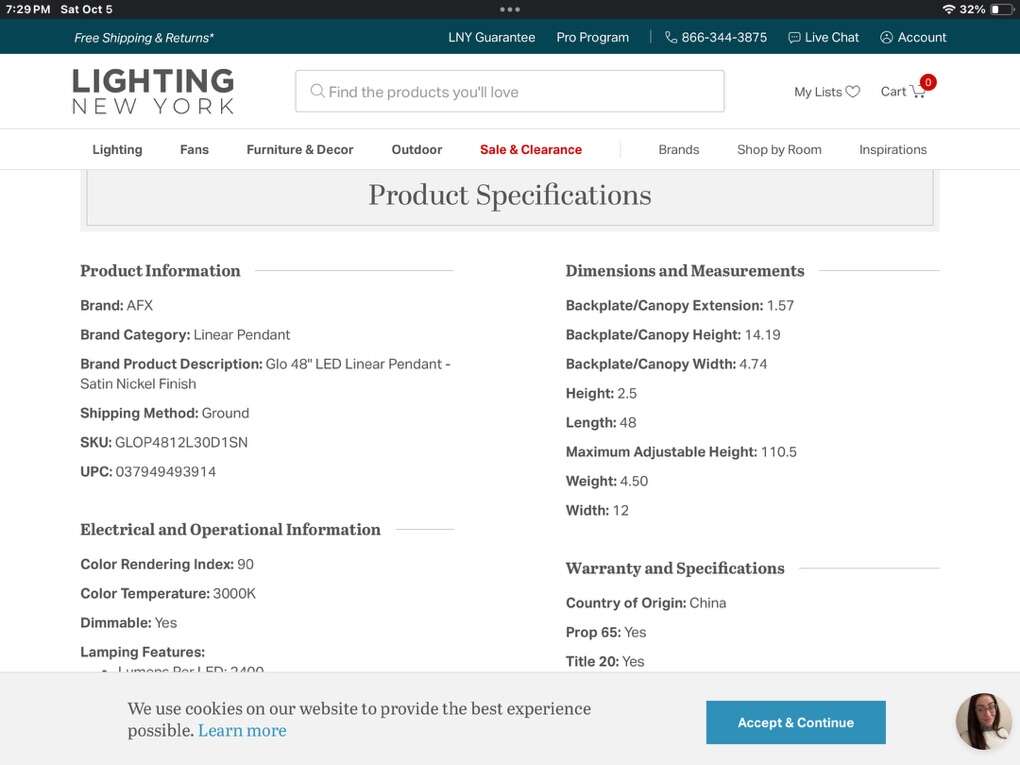Click into the product search field

520,92
